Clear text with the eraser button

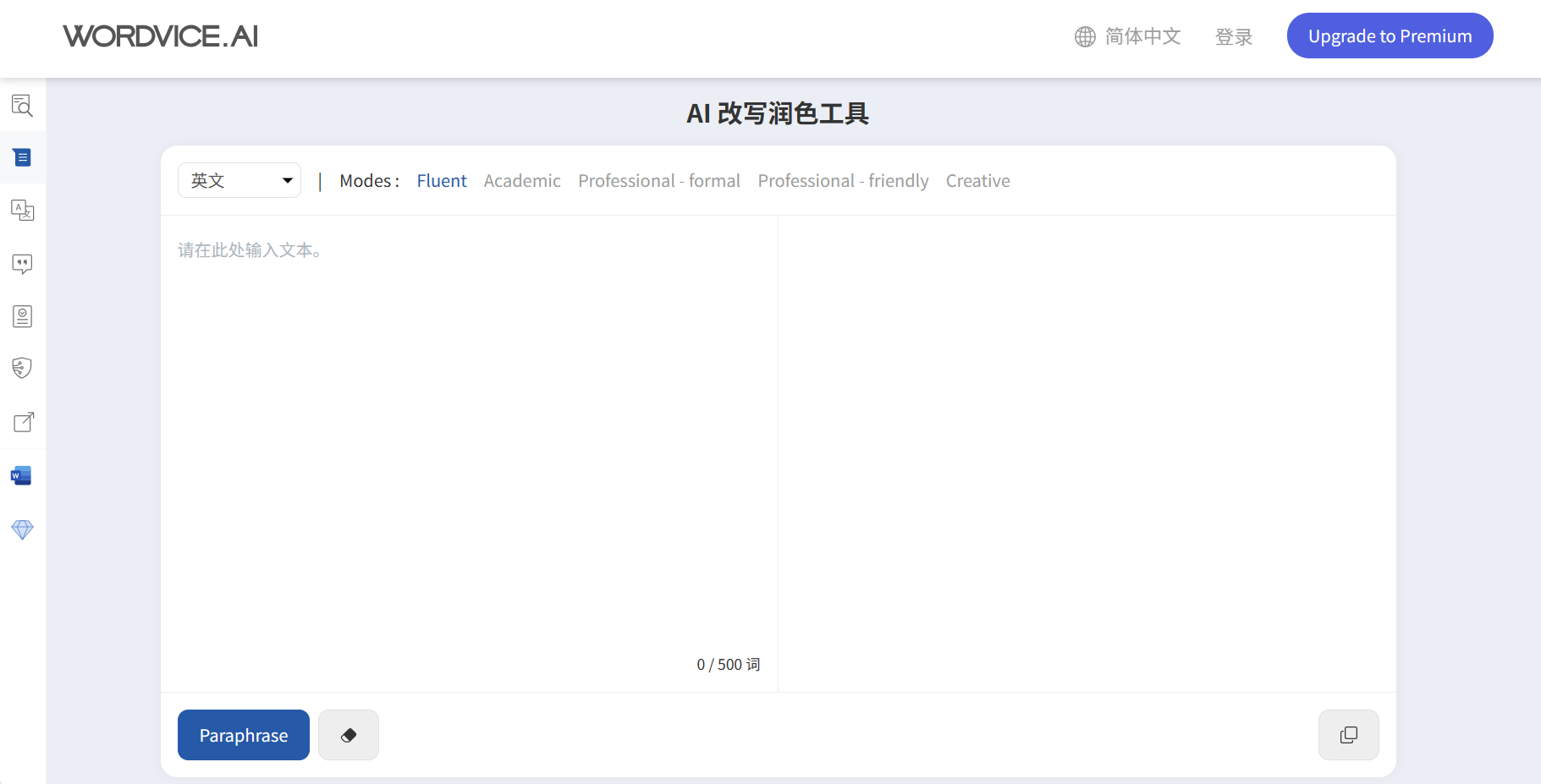(348, 735)
